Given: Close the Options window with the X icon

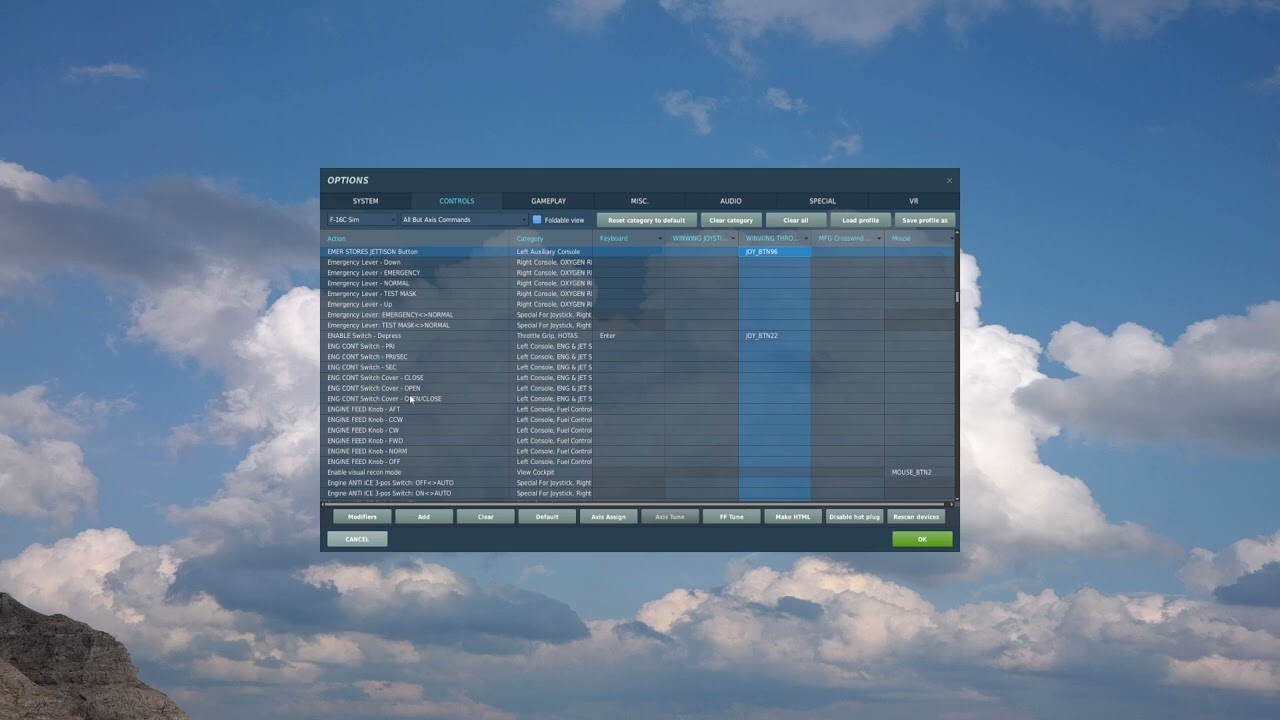Looking at the screenshot, I should coord(949,181).
